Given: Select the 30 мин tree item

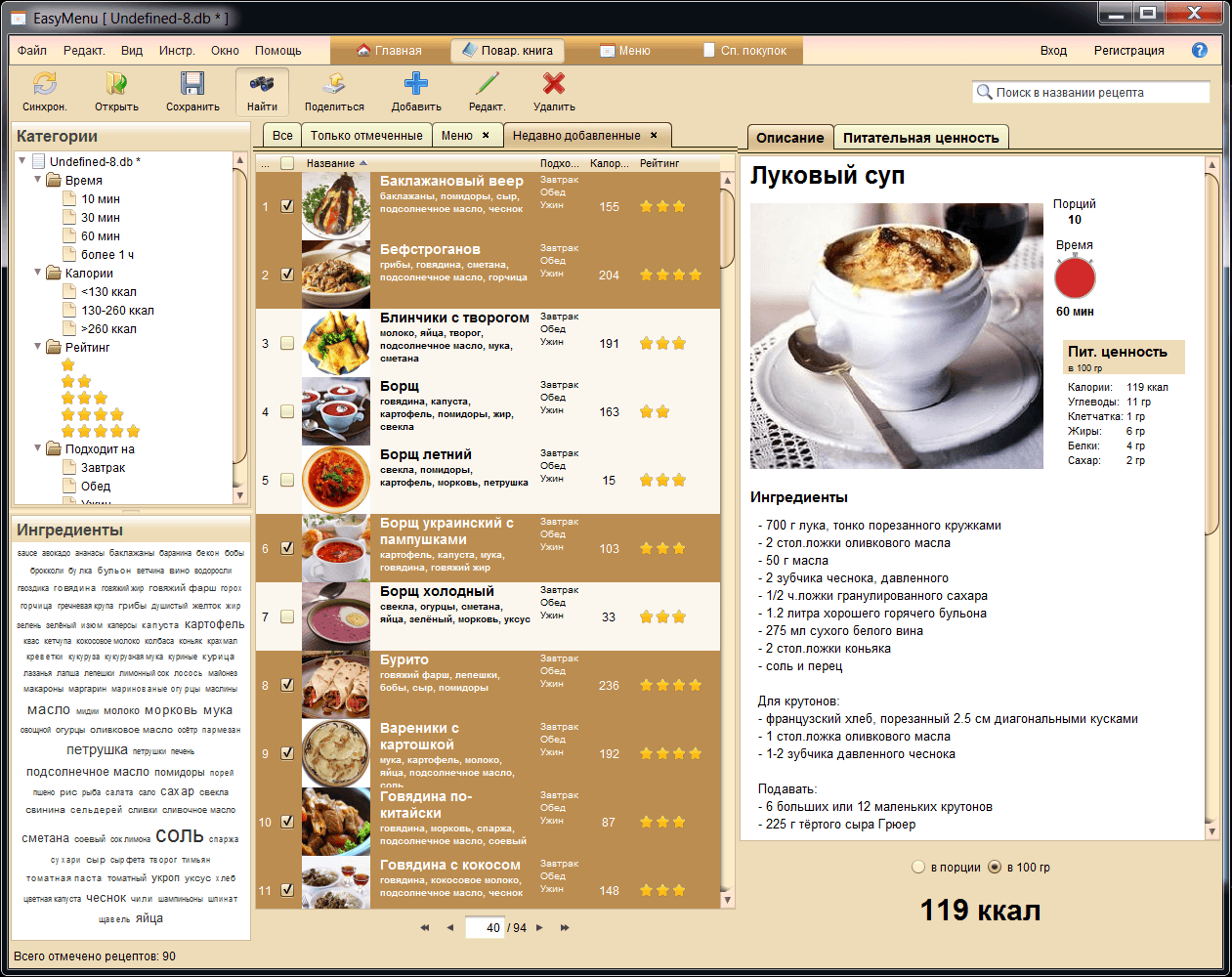Looking at the screenshot, I should pos(101,217).
